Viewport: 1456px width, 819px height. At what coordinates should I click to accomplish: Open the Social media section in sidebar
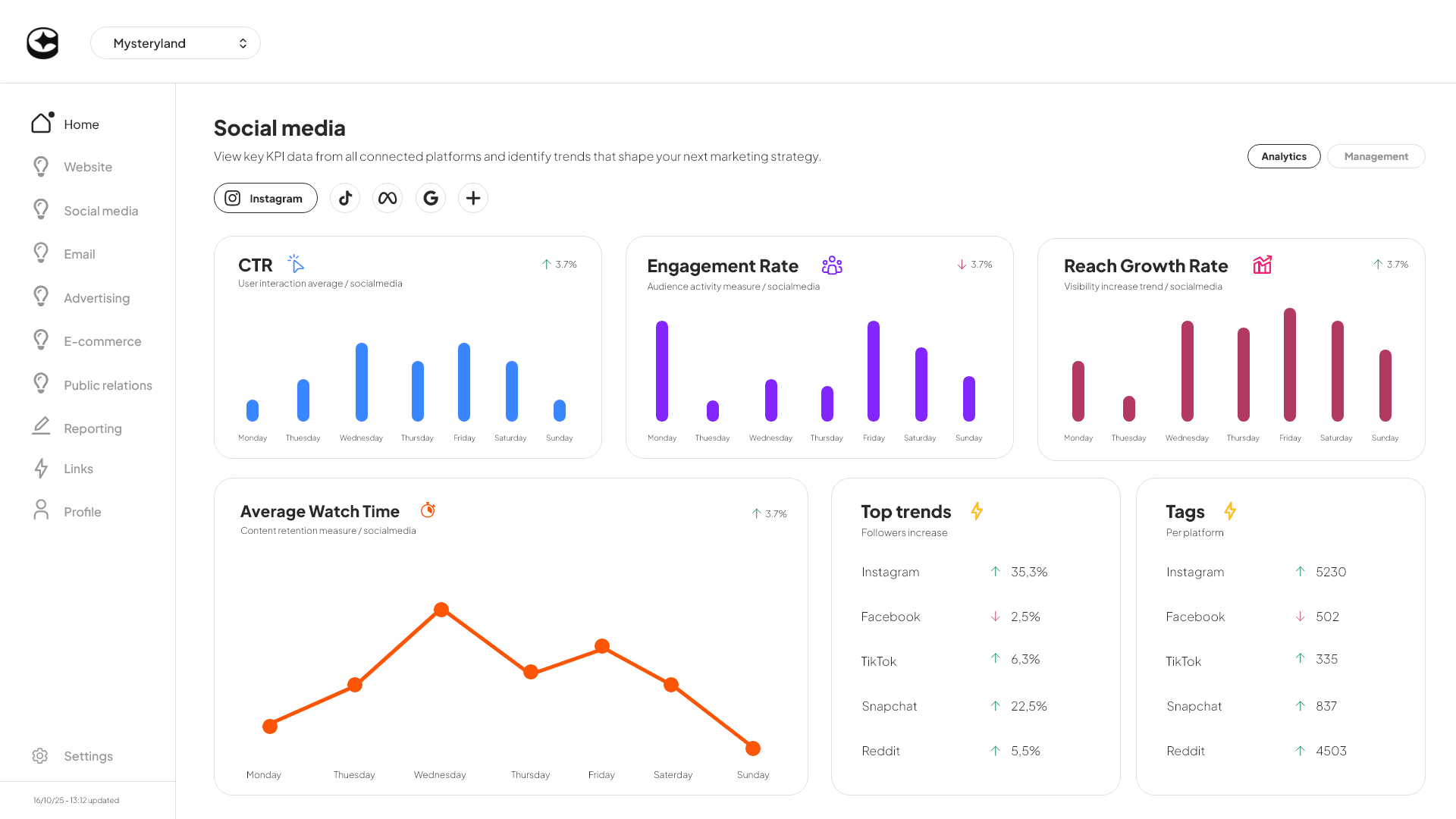101,210
